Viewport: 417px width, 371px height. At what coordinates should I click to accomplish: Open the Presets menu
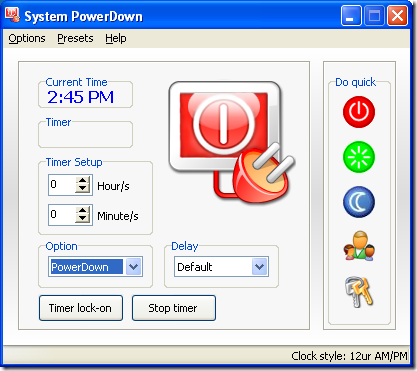click(x=75, y=38)
